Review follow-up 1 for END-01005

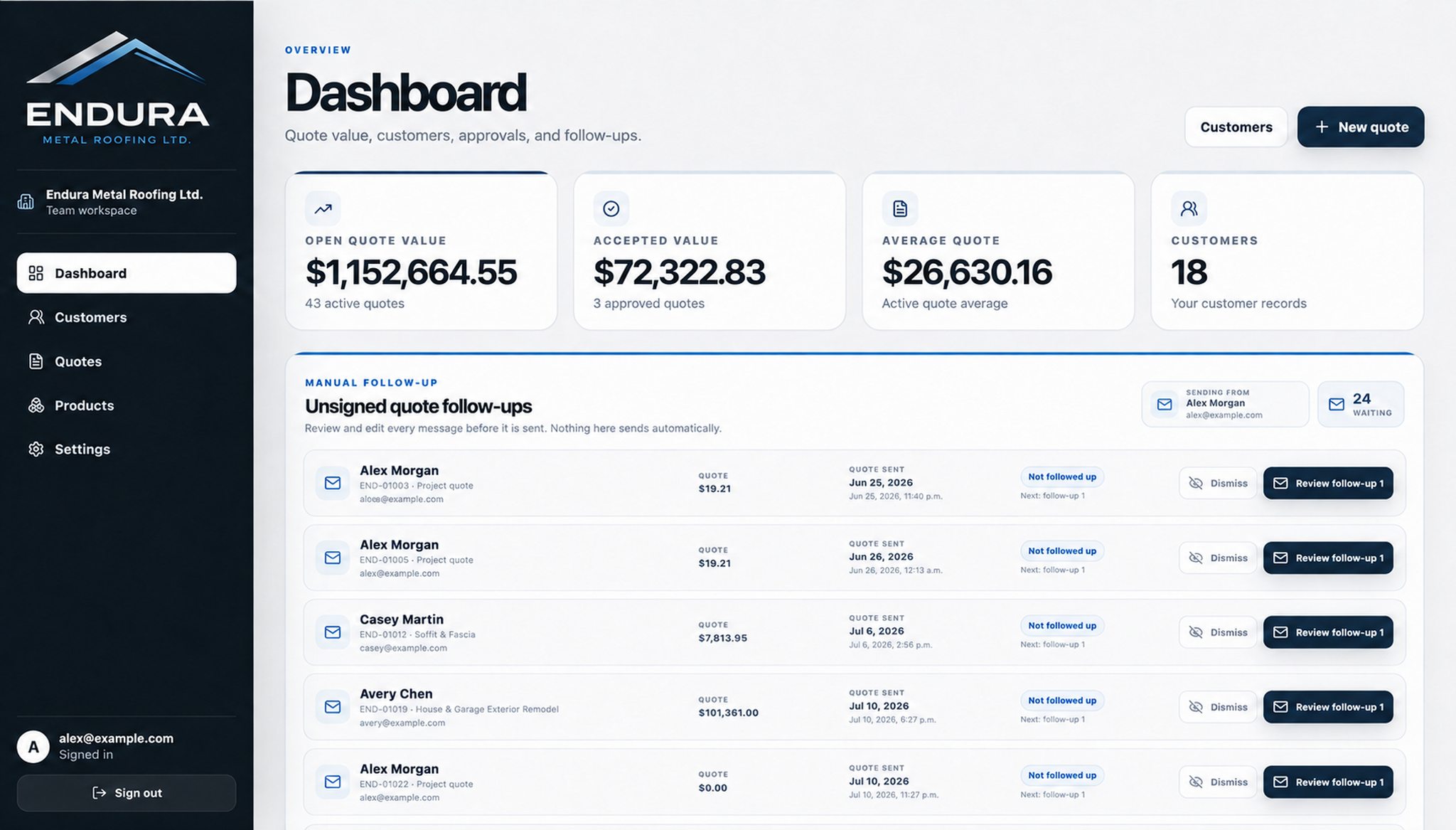click(x=1328, y=558)
